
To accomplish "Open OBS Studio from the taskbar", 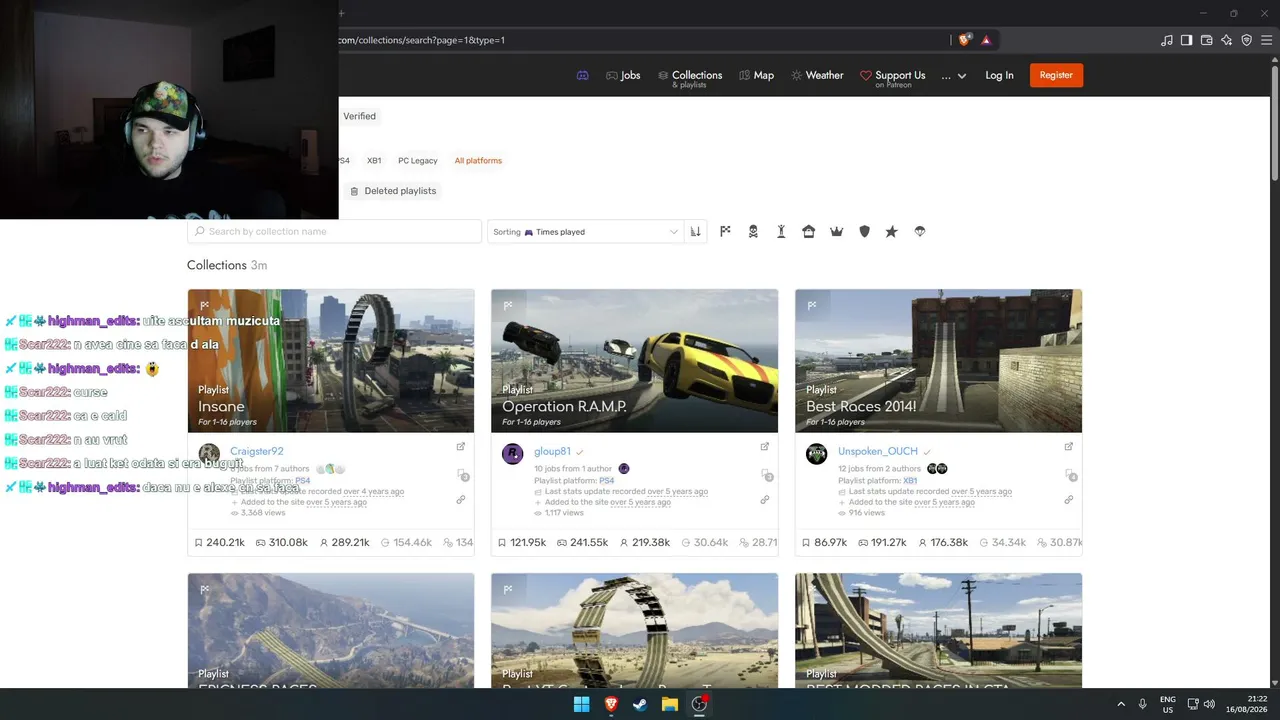I will (x=699, y=704).
